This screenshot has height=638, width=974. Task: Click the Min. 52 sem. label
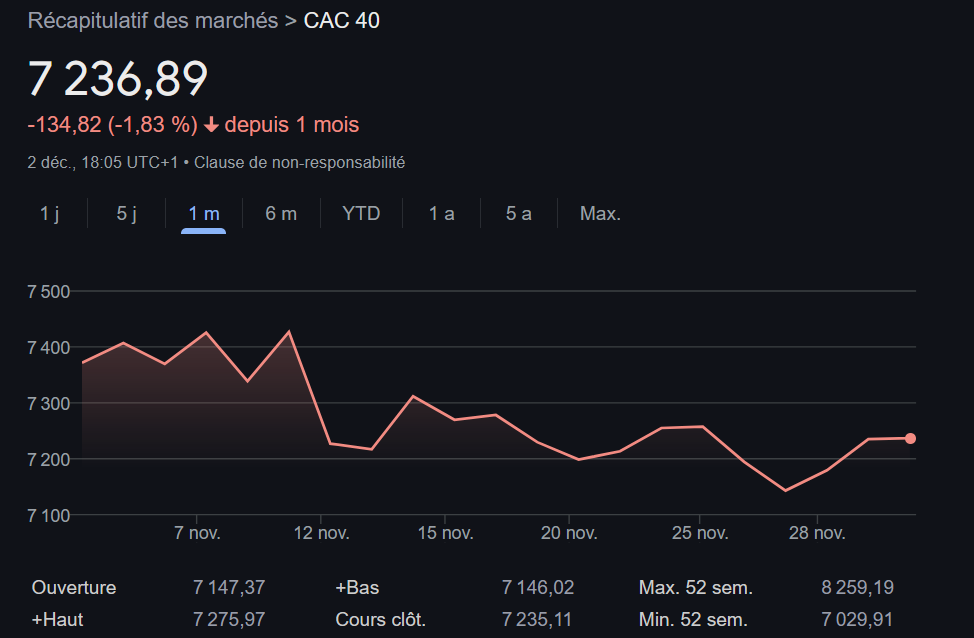click(x=693, y=619)
